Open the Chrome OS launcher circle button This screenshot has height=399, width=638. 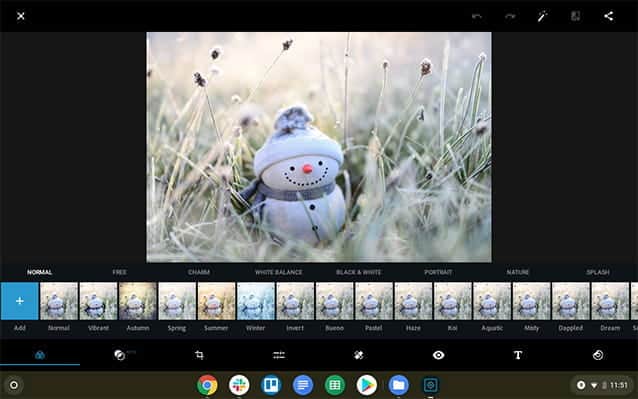tap(14, 385)
